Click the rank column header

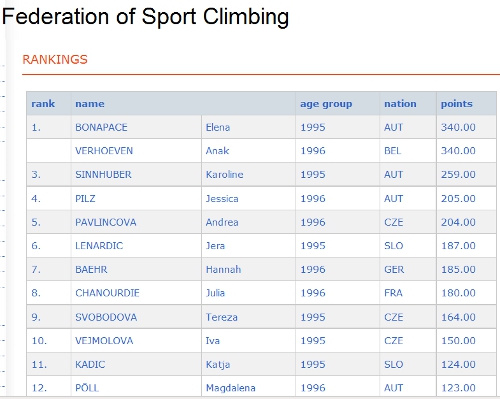pos(43,104)
